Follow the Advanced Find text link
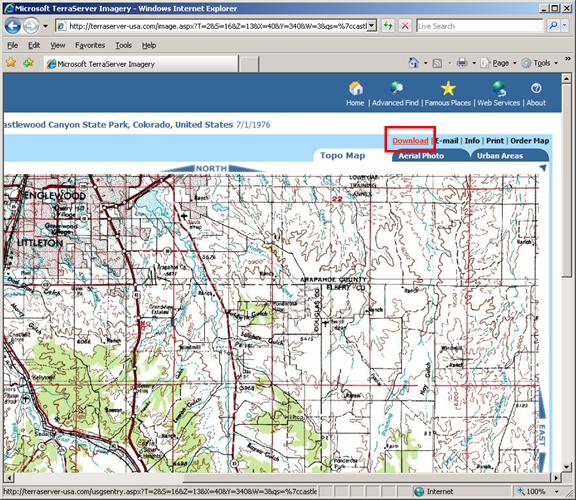Viewport: 576px width, 500px height. point(395,103)
